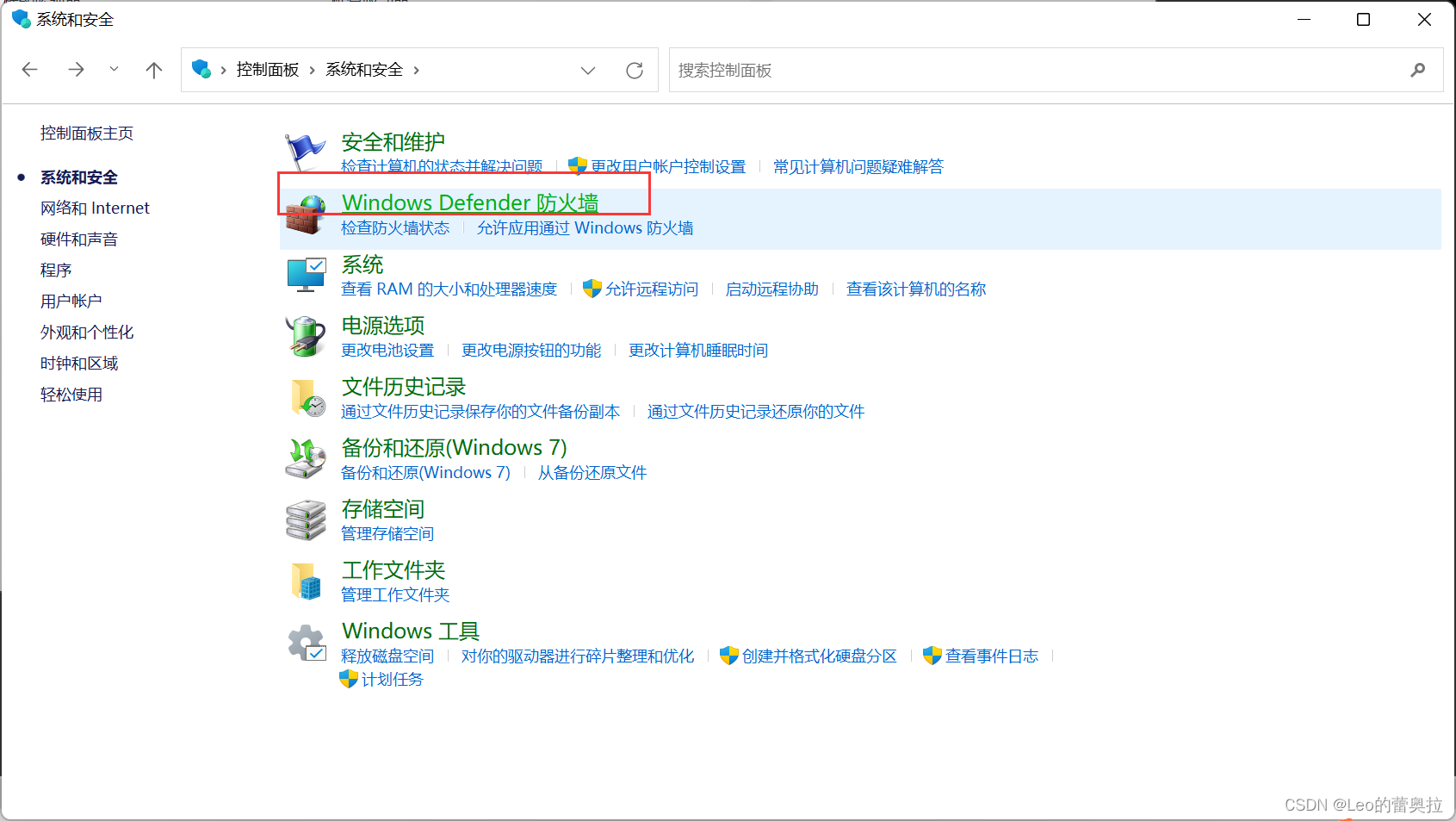The image size is (1456, 821).
Task: Click 计划任务 link
Action: pyautogui.click(x=393, y=679)
